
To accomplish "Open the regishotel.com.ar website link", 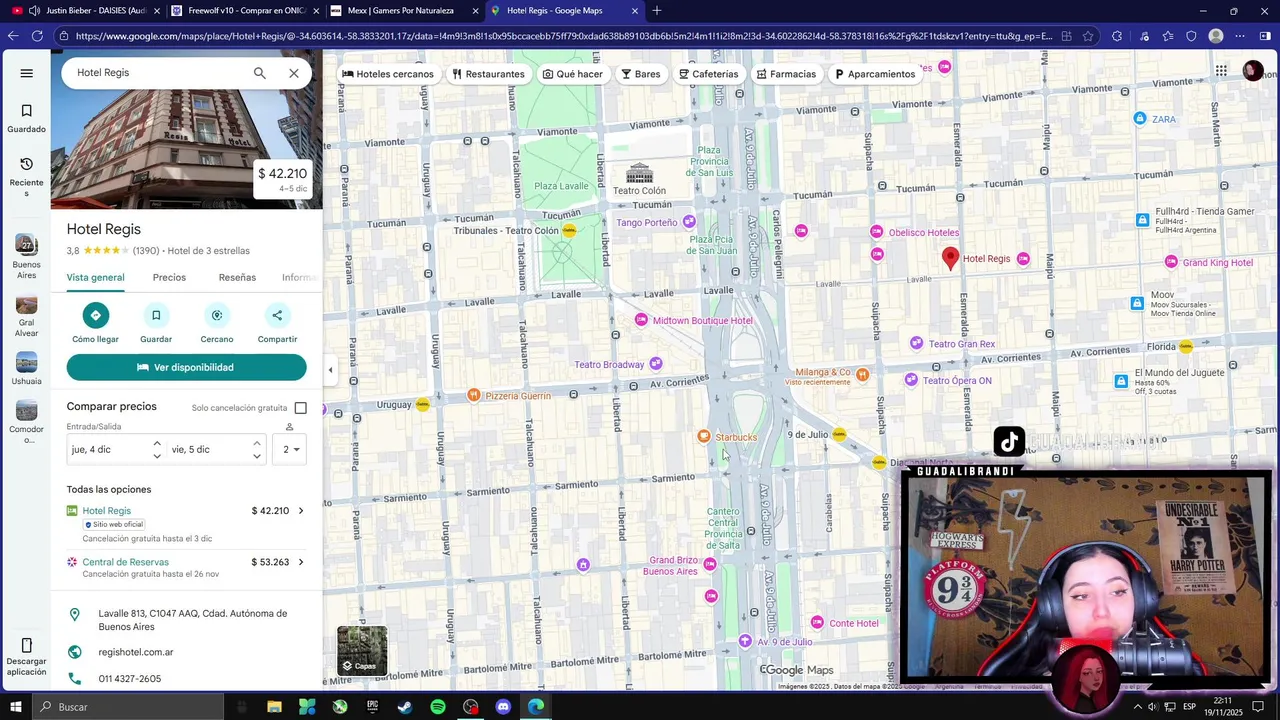I will pos(136,652).
